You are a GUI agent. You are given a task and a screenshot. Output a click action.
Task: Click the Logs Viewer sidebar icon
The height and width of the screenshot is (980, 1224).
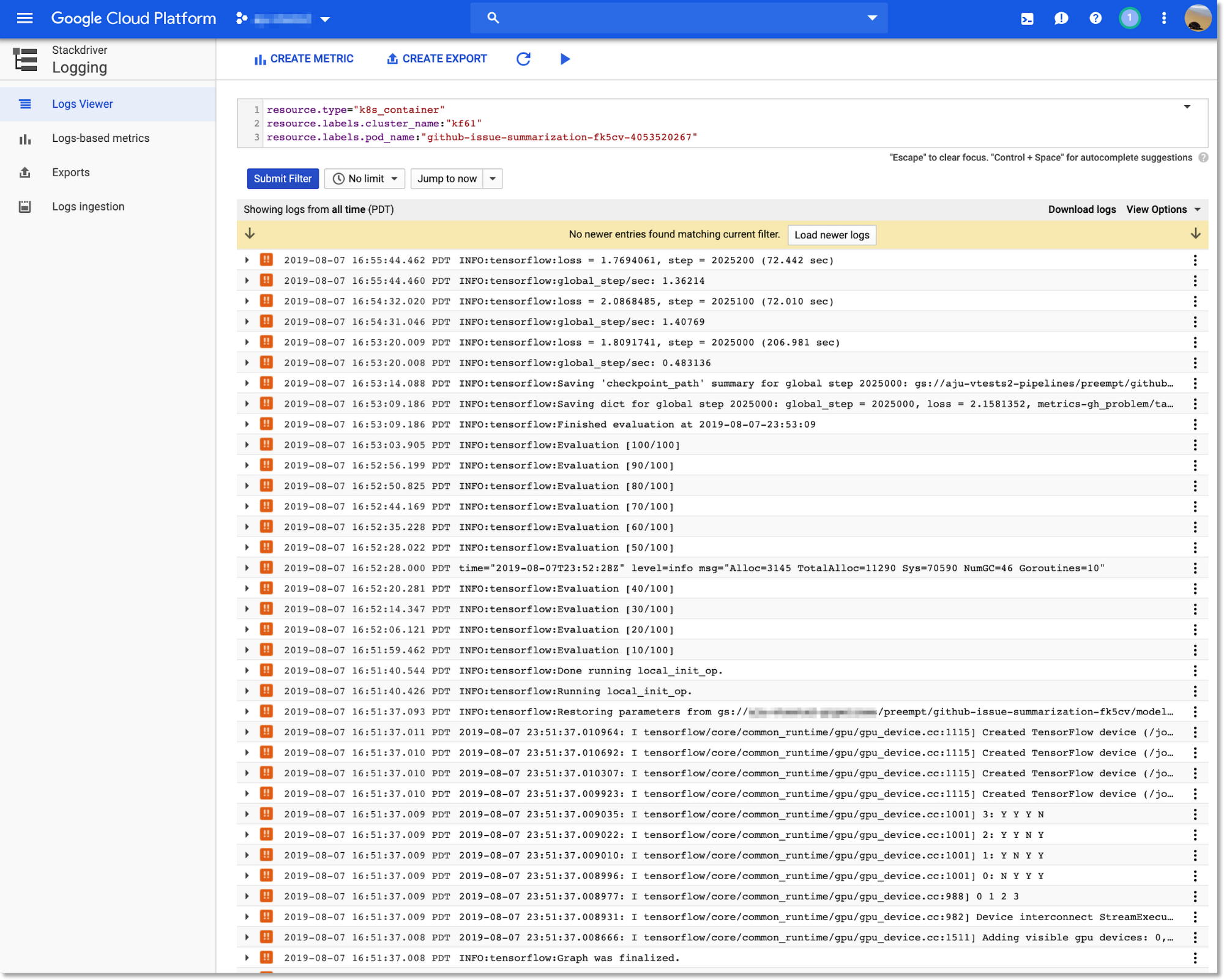coord(25,103)
